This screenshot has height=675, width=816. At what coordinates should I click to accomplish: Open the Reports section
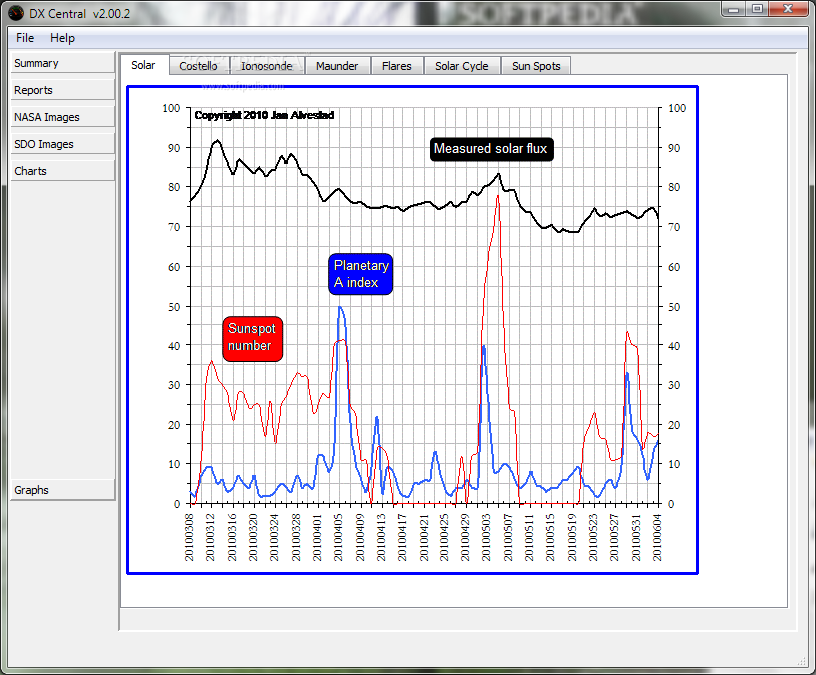tap(62, 90)
